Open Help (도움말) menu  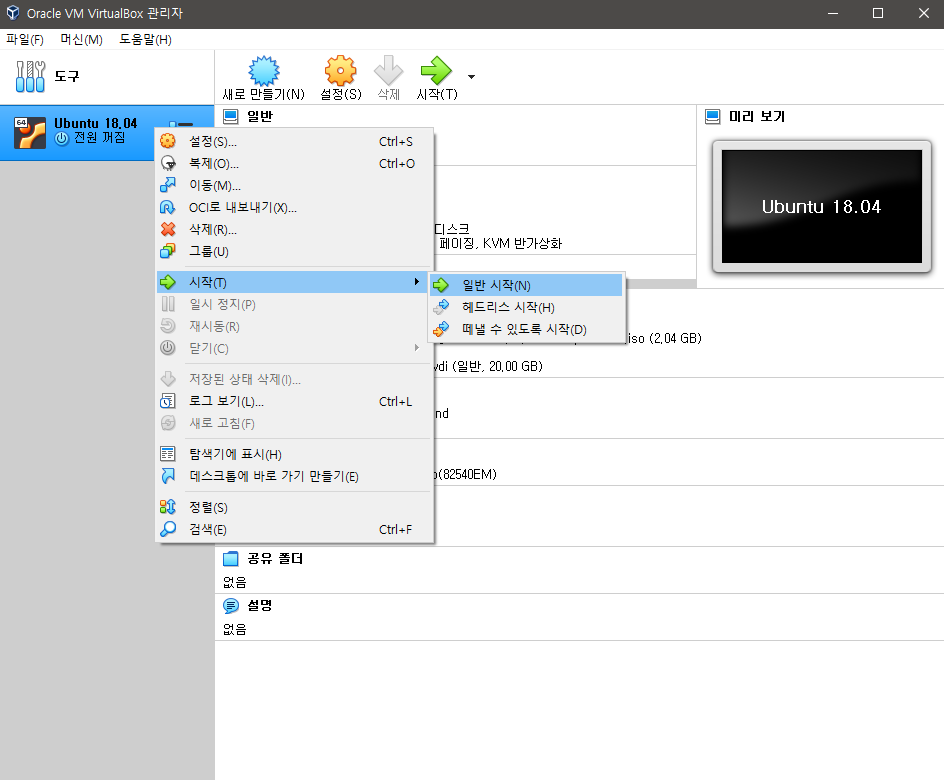(145, 40)
